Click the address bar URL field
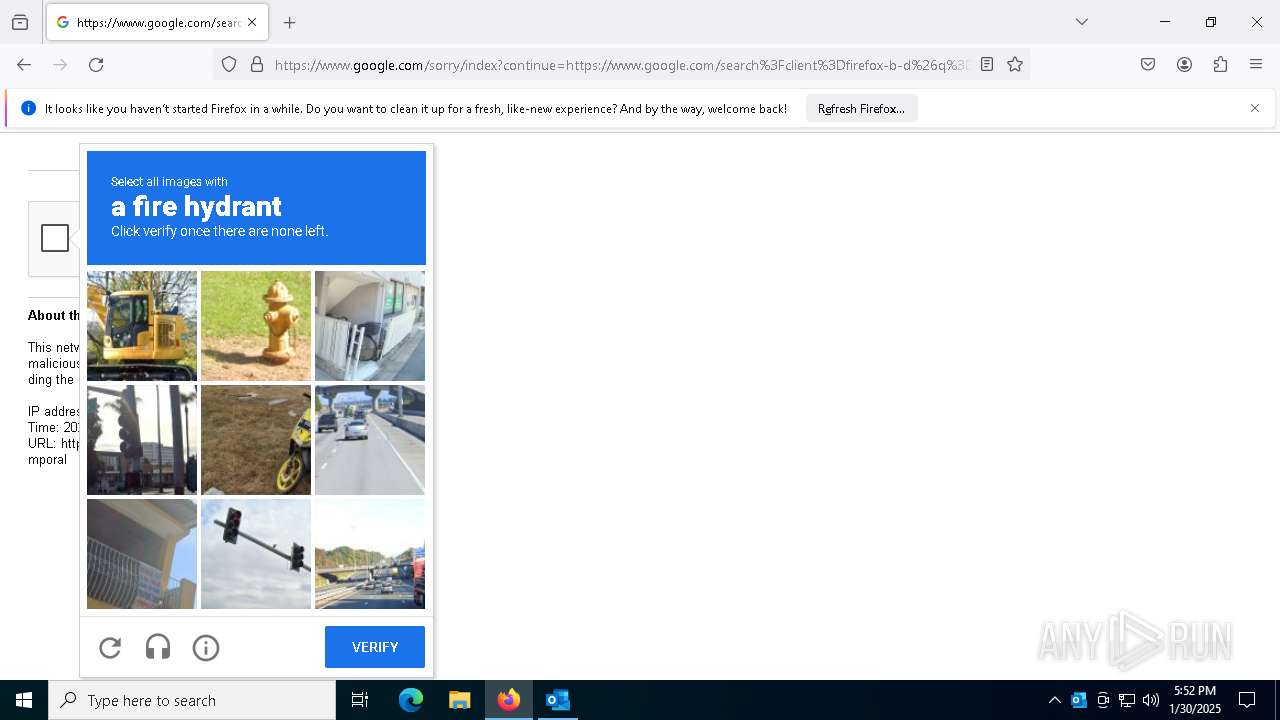Screen dimensions: 1280x720 [620, 65]
